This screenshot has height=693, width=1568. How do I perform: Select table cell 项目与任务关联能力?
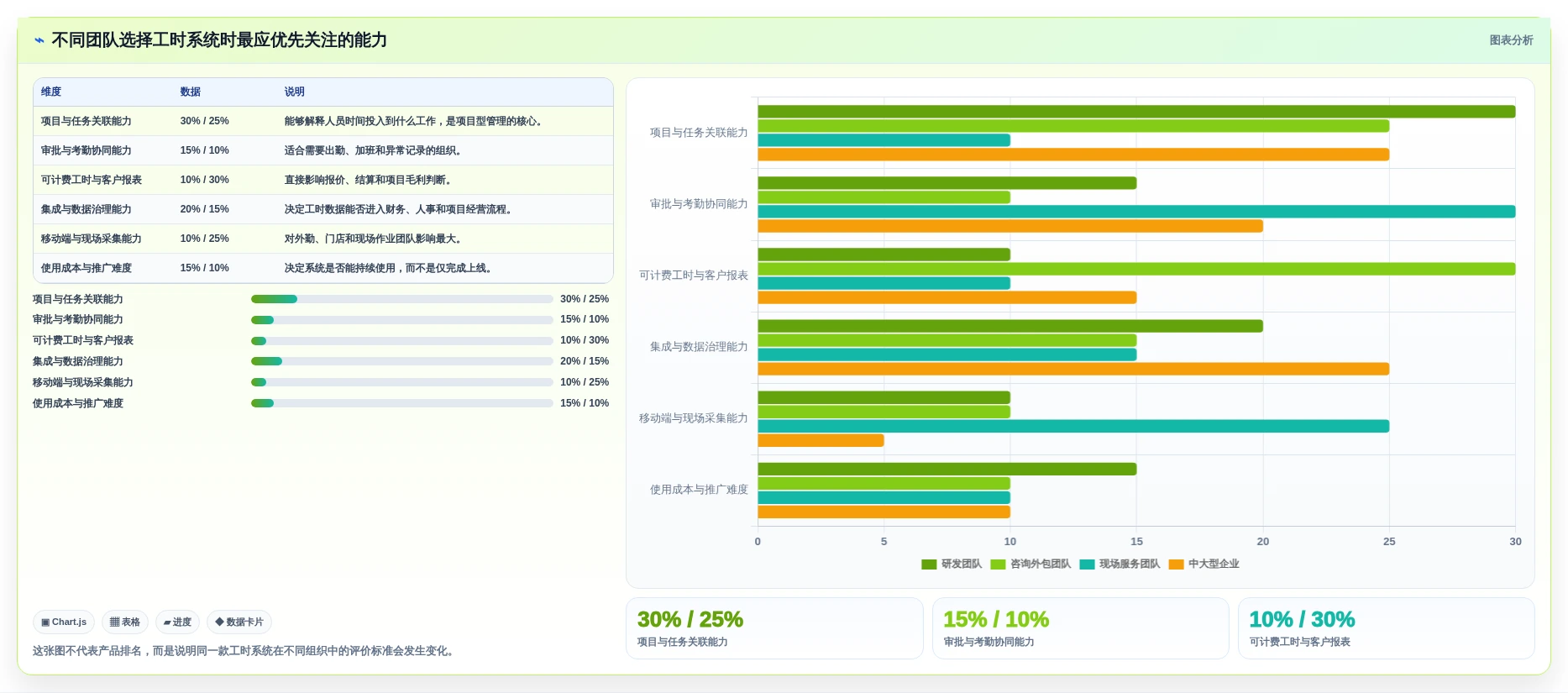(87, 121)
